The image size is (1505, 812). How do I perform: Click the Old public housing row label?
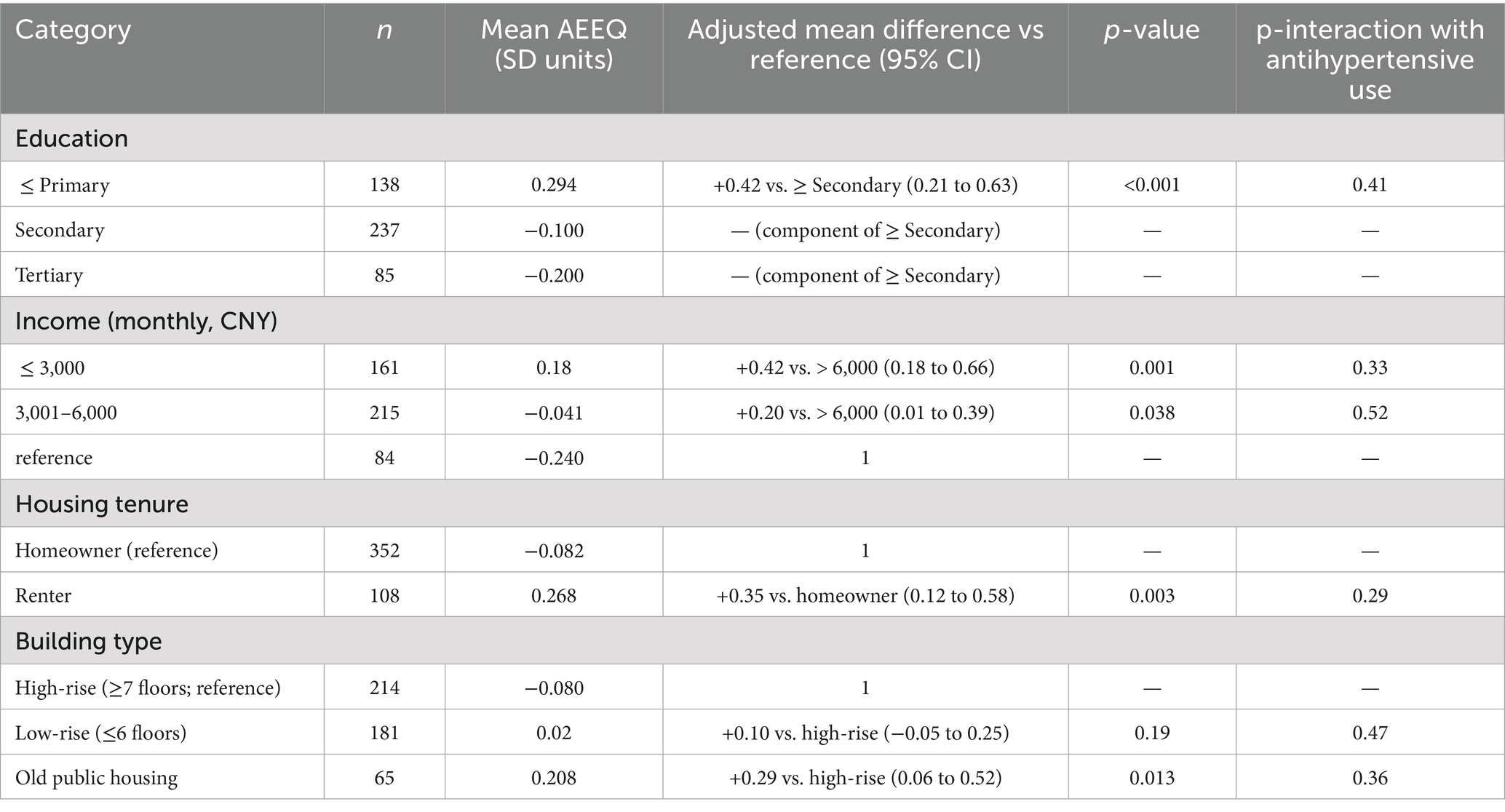tap(96, 778)
